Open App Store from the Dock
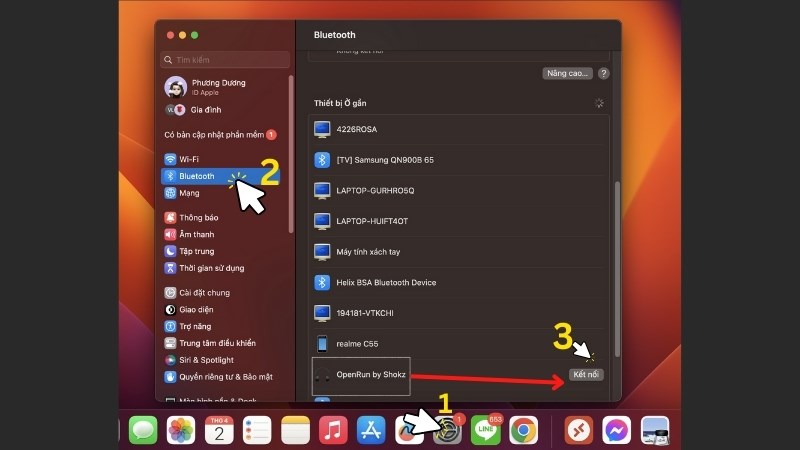Screen dimensions: 800x450 tap(371, 430)
